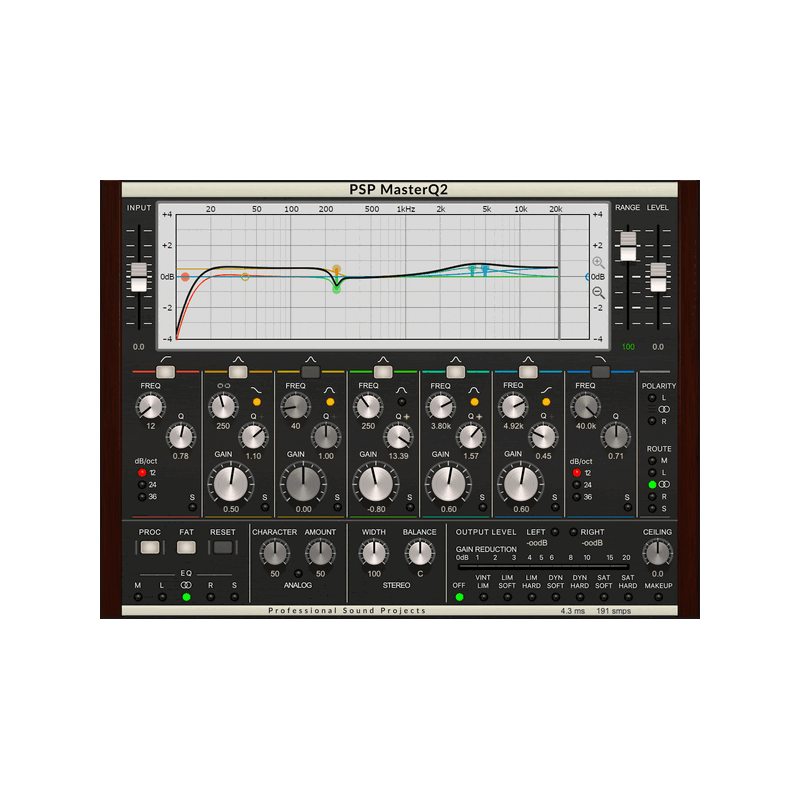800x800 pixels.
Task: Toggle the green band enable button
Action: [383, 371]
